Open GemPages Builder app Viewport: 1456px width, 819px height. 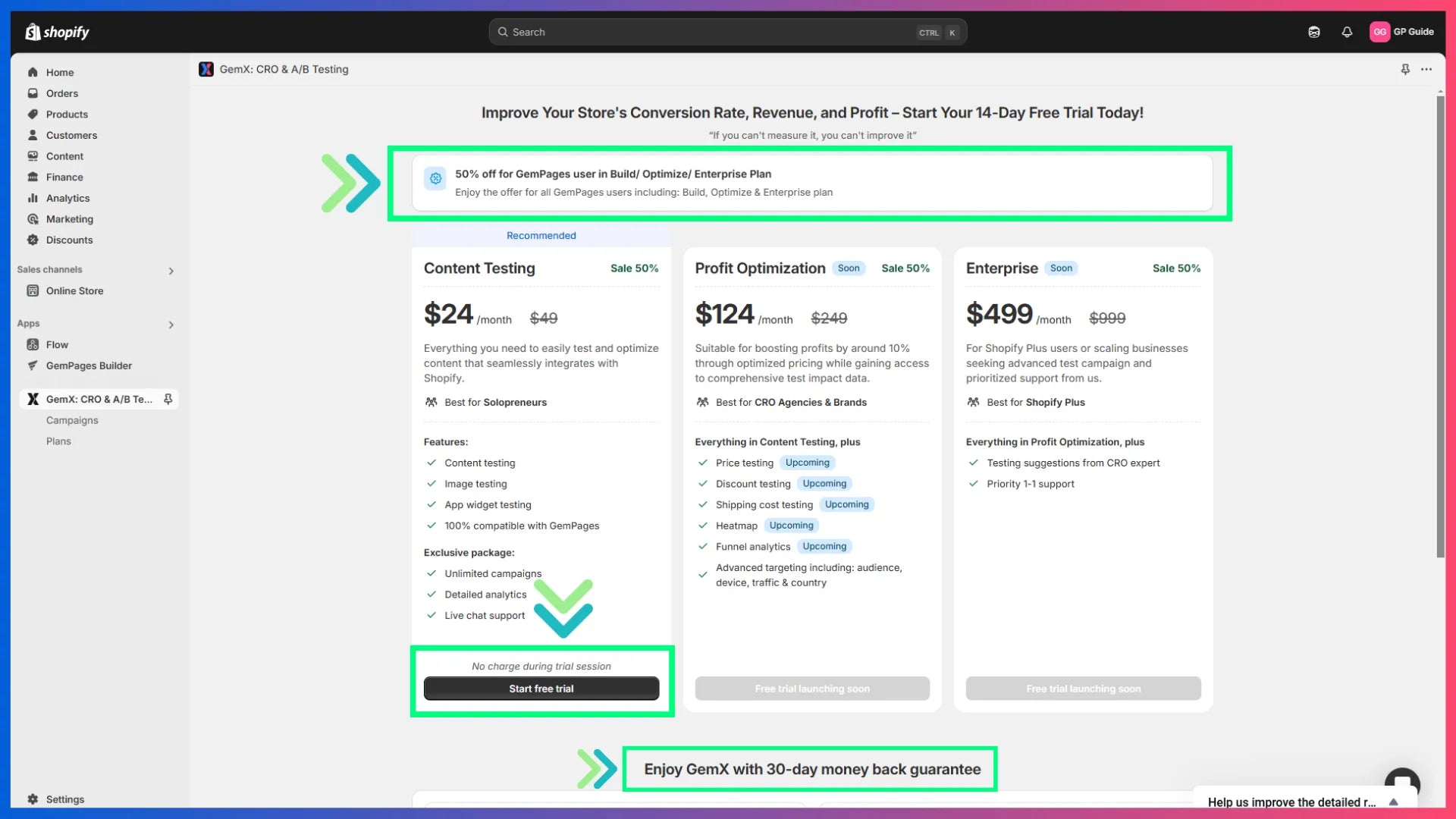pos(89,366)
